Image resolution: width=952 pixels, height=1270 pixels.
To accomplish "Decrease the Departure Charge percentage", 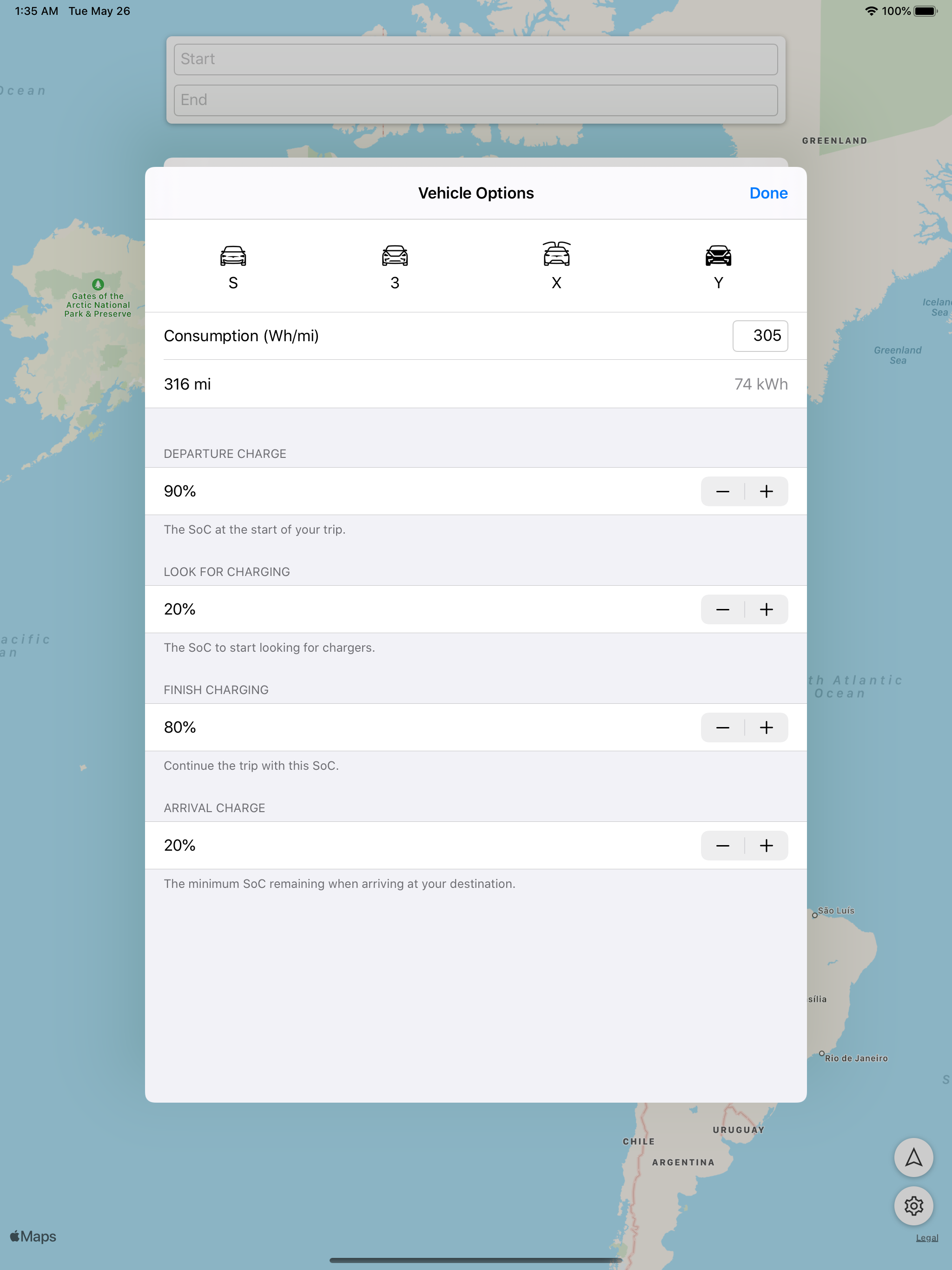I will [x=723, y=491].
